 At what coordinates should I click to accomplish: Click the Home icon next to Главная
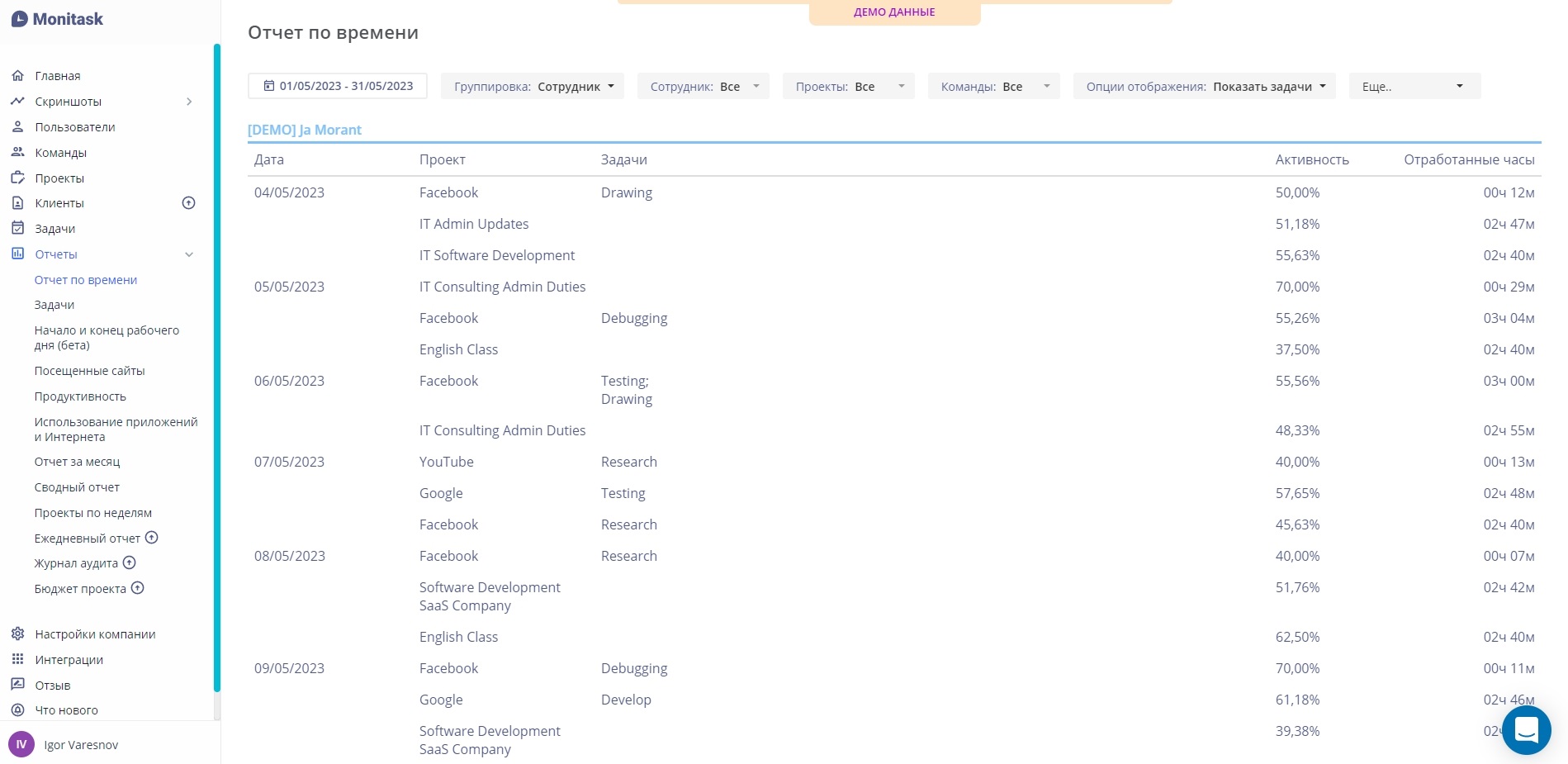17,76
